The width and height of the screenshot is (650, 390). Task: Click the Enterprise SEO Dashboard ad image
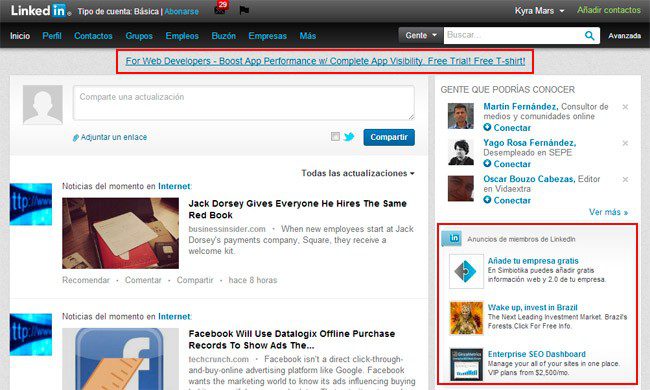click(466, 364)
